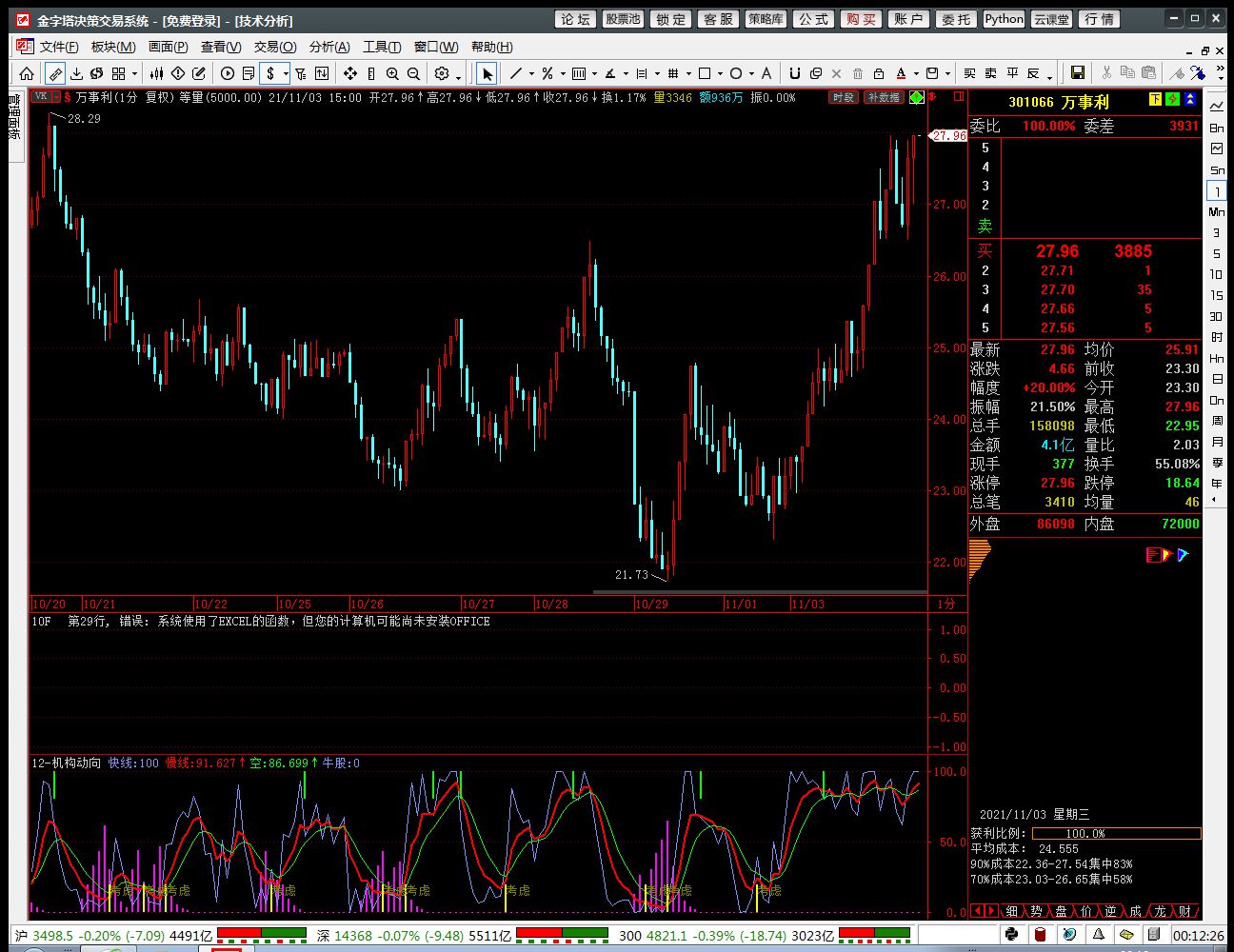The width and height of the screenshot is (1234, 952).
Task: Click the save floppy disk icon
Action: (1078, 73)
